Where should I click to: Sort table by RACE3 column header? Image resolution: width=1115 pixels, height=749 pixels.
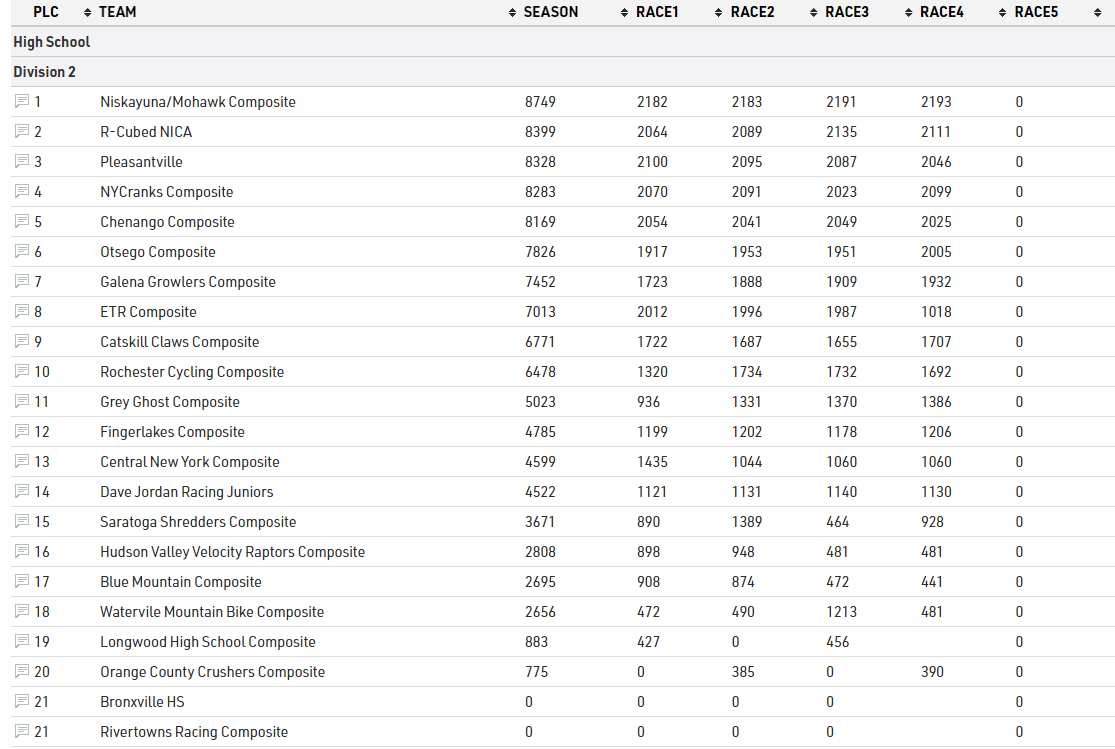click(847, 12)
